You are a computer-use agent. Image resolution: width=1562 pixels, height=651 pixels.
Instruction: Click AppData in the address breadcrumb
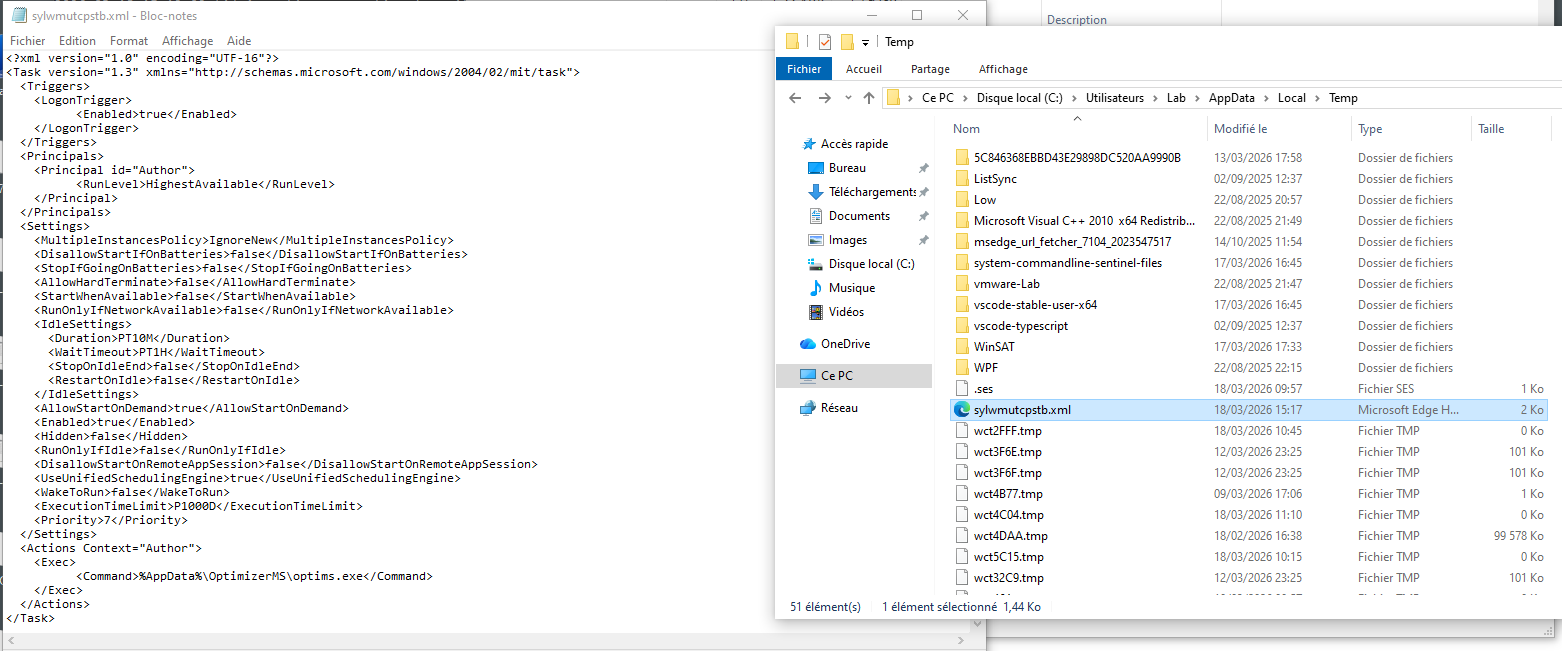click(x=1232, y=98)
